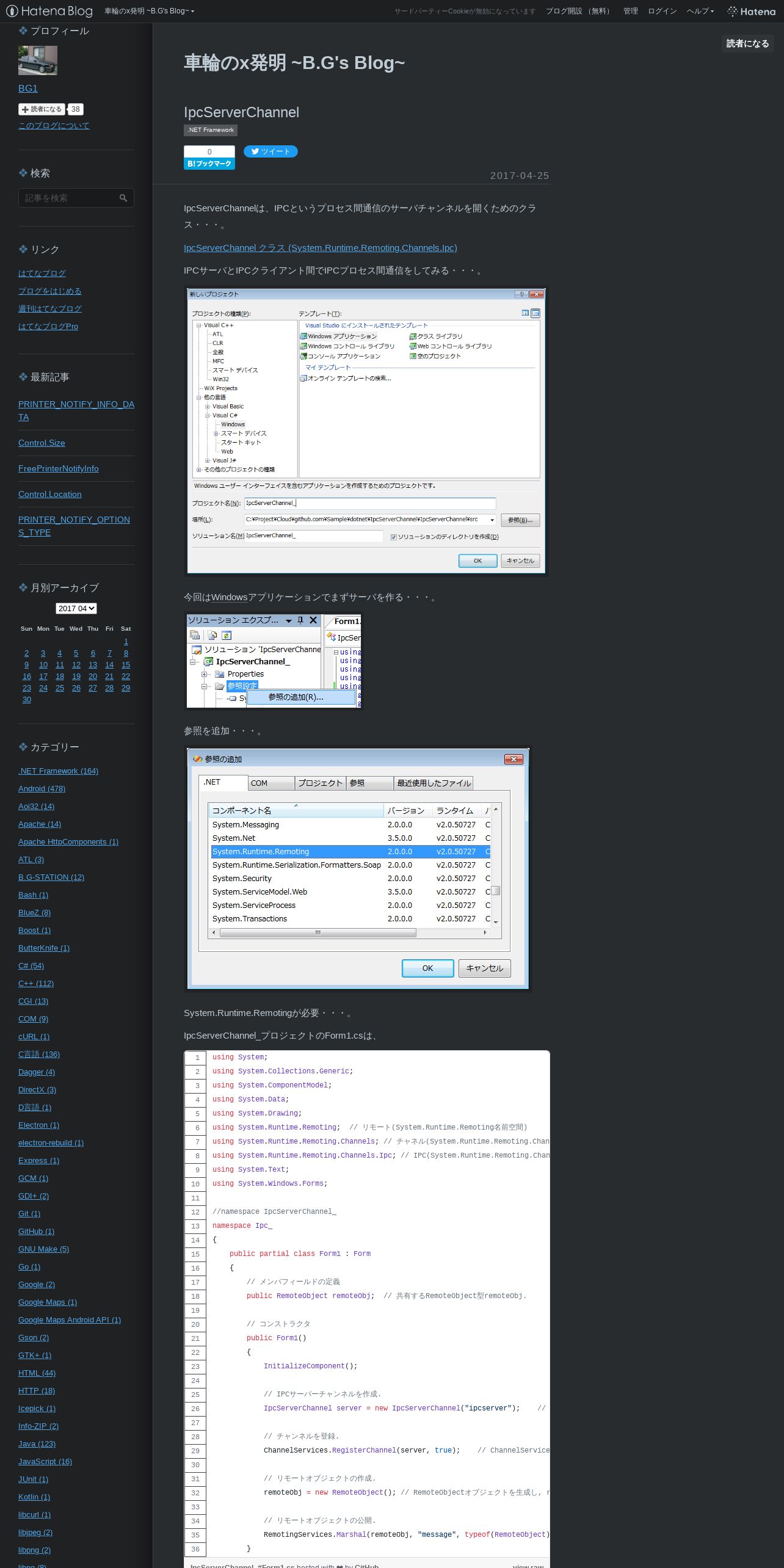This screenshot has width=784, height=1568.
Task: Open category Google Maps Android API (1)
Action: click(70, 1319)
